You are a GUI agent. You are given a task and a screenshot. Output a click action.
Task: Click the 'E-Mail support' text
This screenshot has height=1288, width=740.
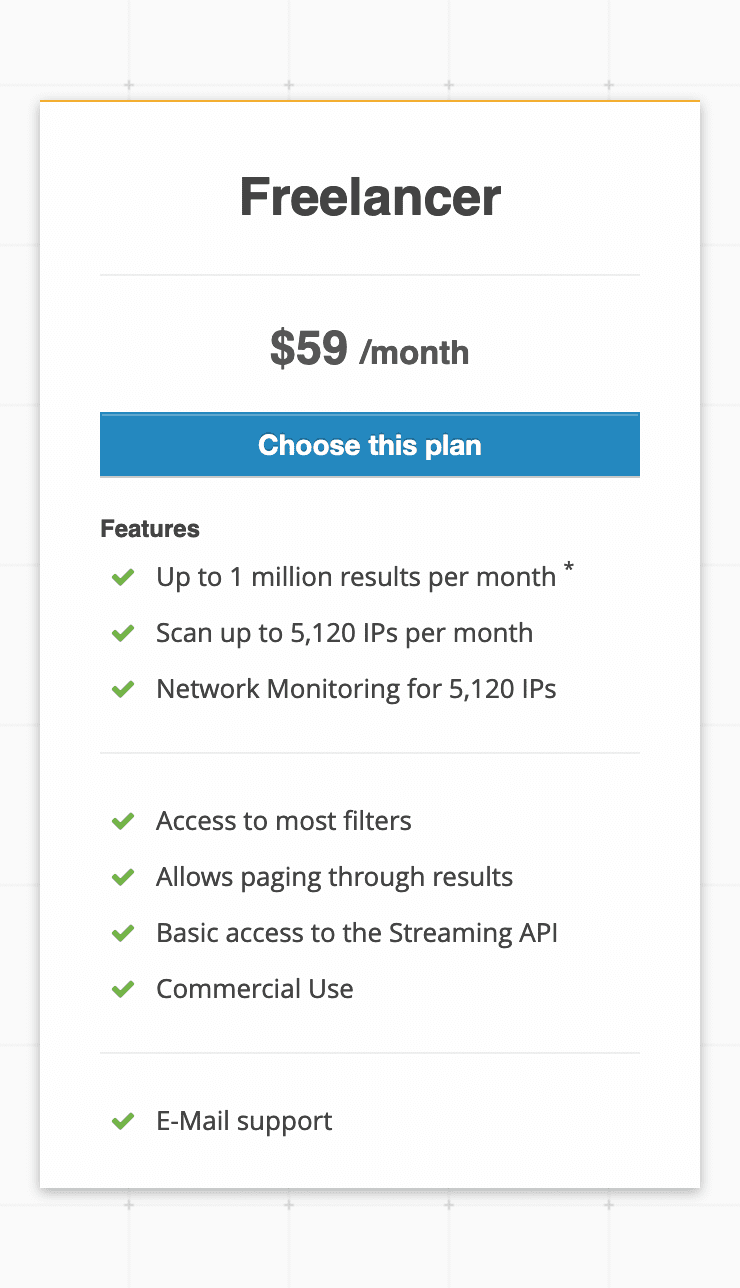[x=244, y=1121]
